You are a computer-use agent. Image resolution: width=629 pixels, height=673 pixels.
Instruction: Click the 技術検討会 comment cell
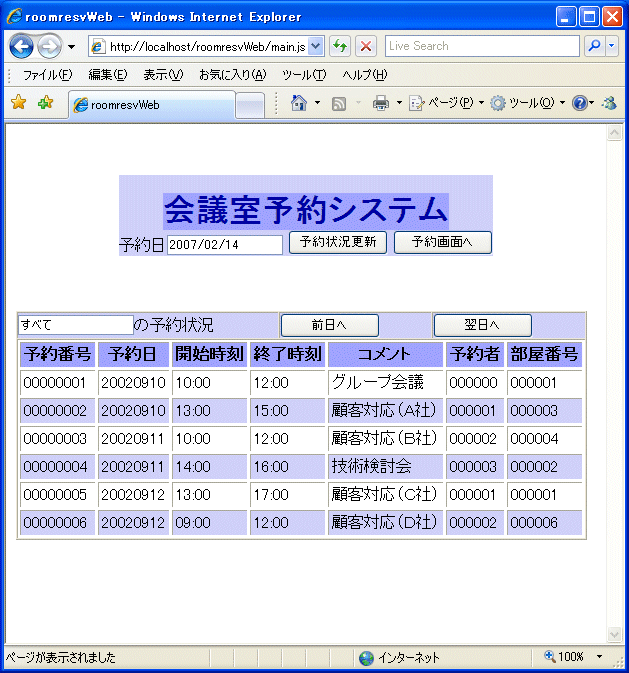[x=385, y=467]
